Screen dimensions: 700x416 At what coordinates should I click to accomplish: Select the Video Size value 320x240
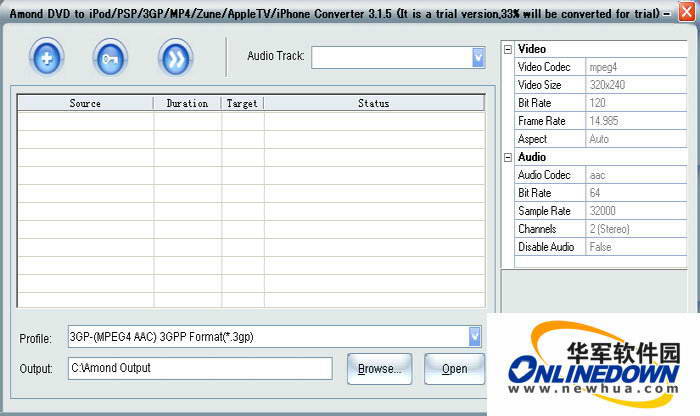point(636,85)
